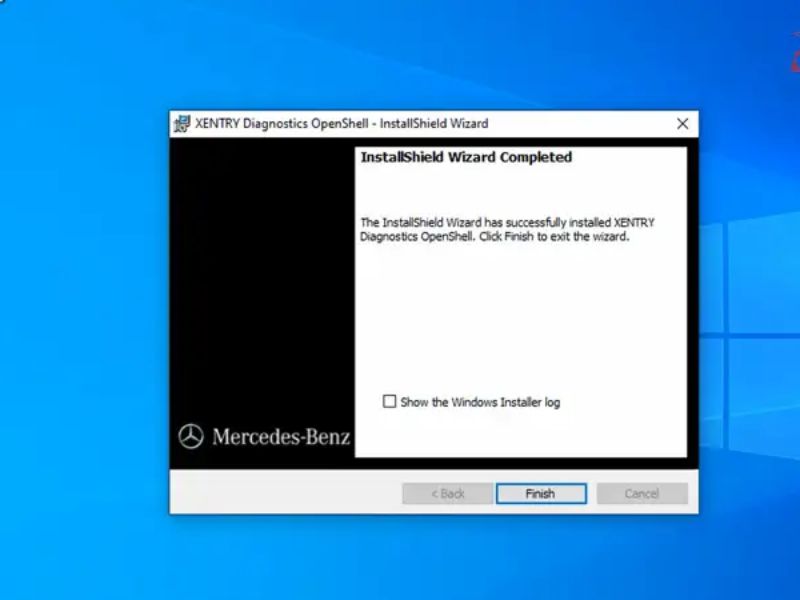This screenshot has height=600, width=800.
Task: Click the greyed-out Cancel button
Action: (x=641, y=493)
